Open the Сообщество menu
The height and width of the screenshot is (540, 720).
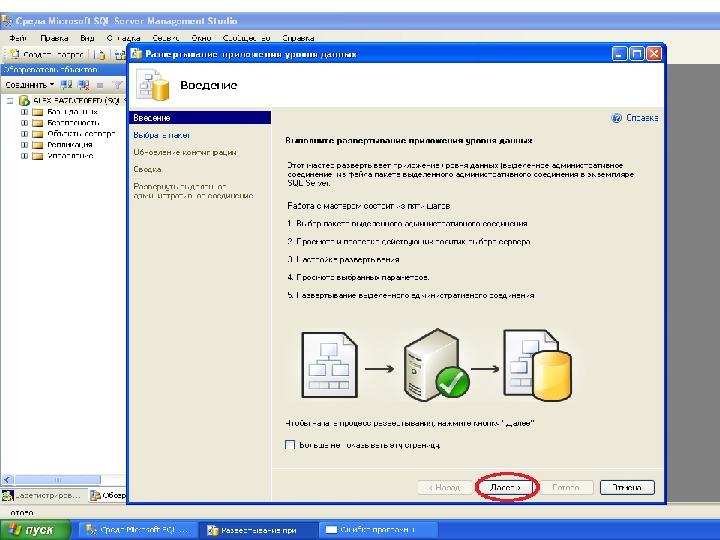click(x=246, y=38)
